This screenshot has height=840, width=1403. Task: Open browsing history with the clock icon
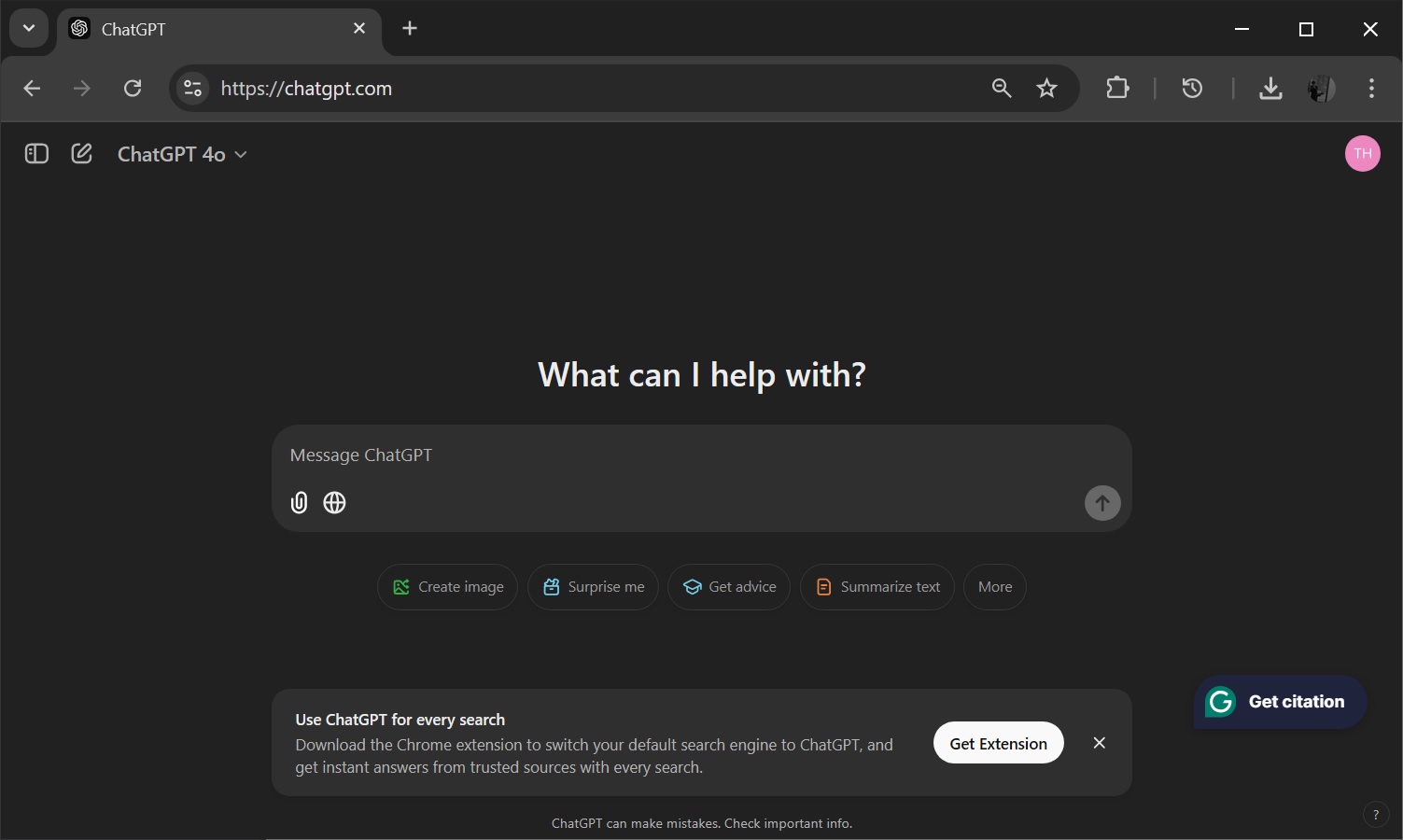coord(1190,88)
